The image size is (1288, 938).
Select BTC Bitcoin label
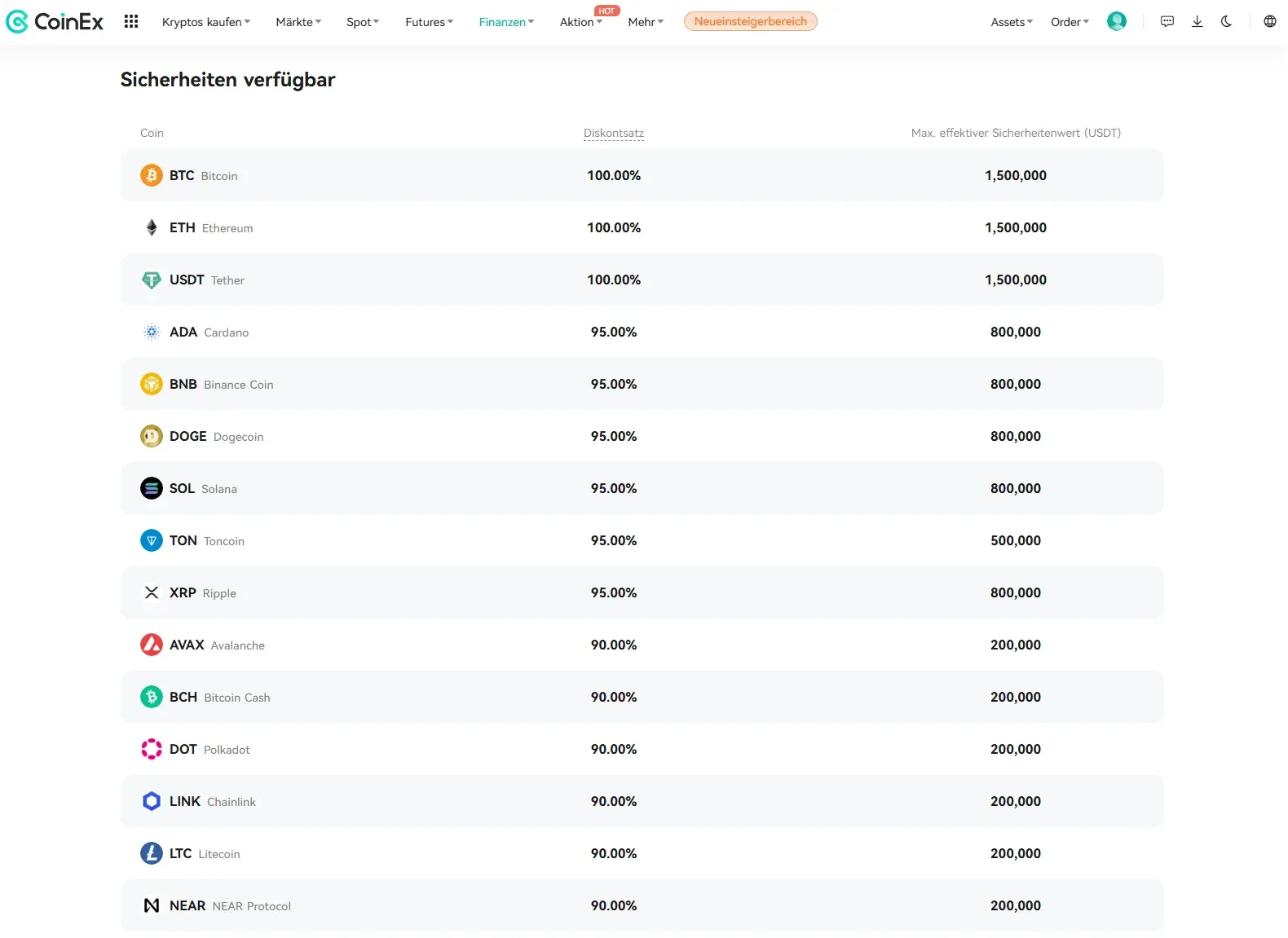(x=204, y=175)
